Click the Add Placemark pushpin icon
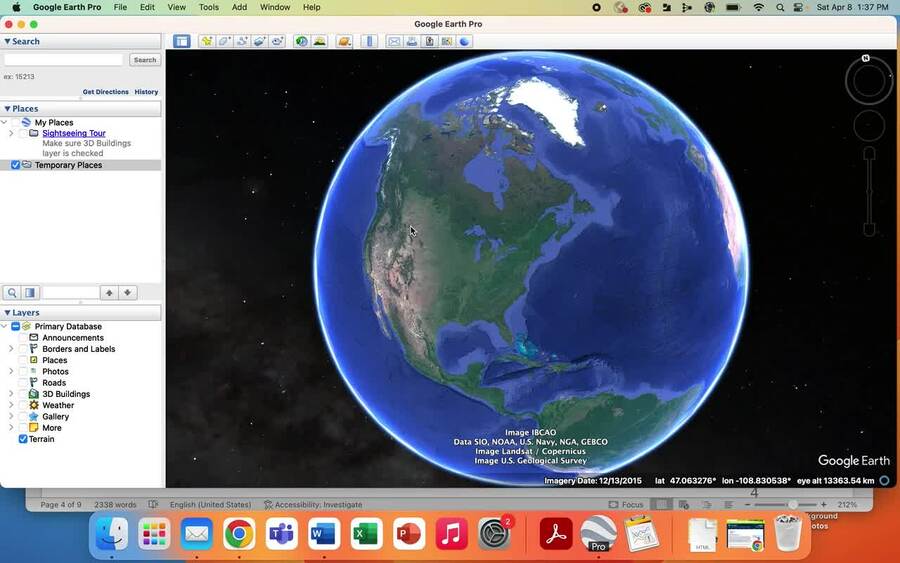The width and height of the screenshot is (900, 563). point(206,41)
